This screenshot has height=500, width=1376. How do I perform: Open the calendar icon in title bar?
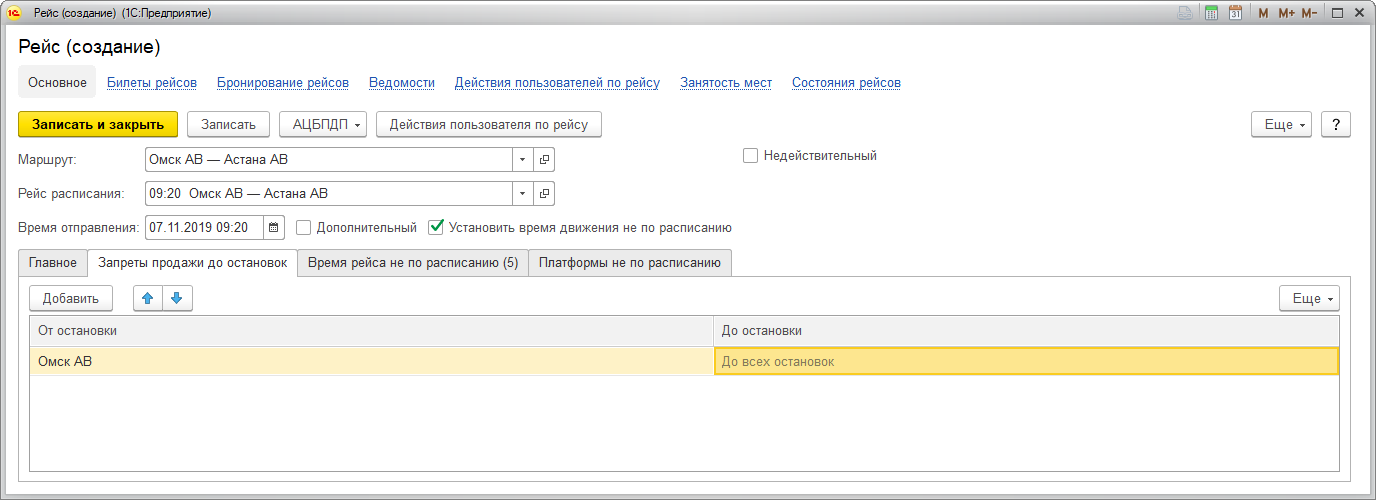[1236, 13]
